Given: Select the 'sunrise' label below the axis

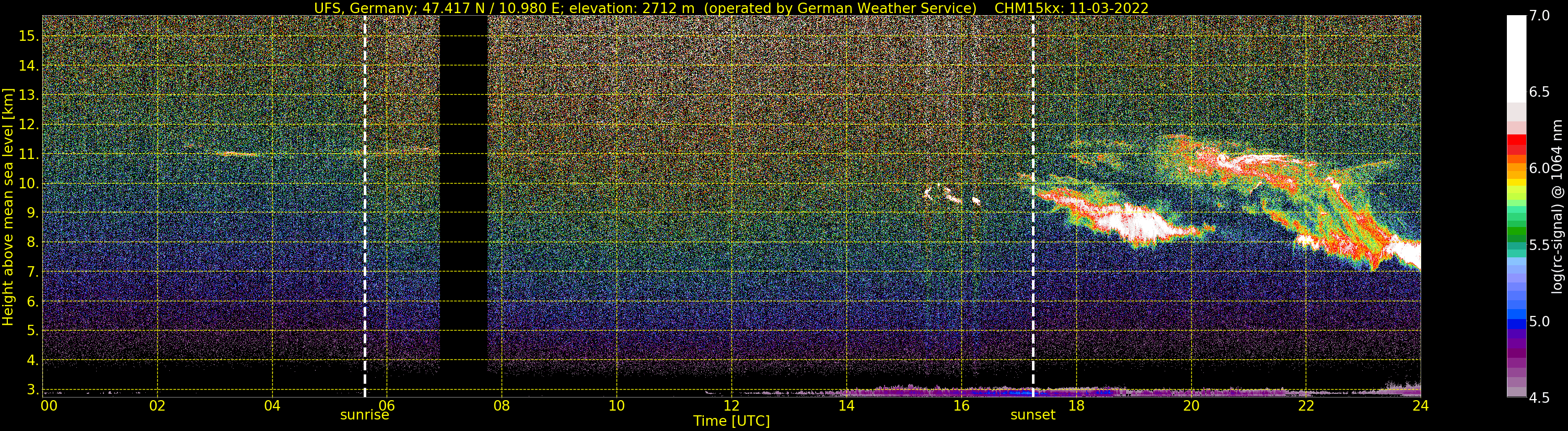Looking at the screenshot, I should [x=364, y=415].
